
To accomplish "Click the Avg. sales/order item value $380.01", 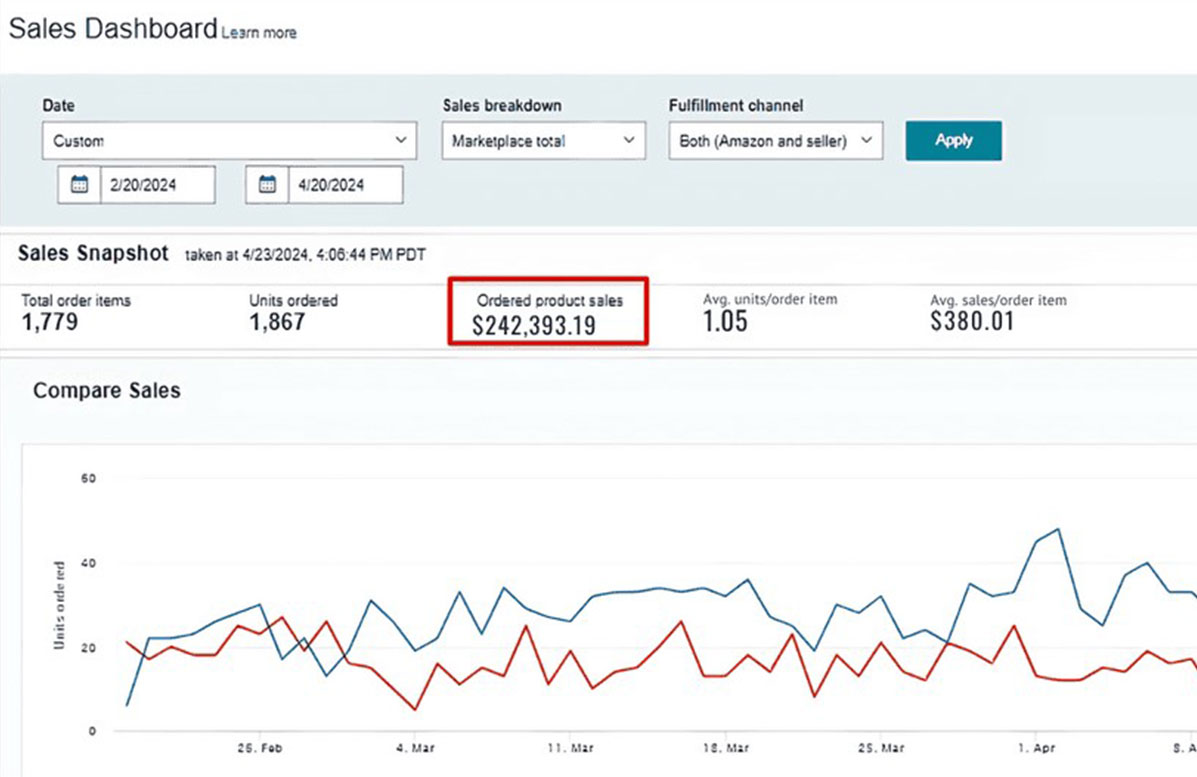I will tap(972, 321).
